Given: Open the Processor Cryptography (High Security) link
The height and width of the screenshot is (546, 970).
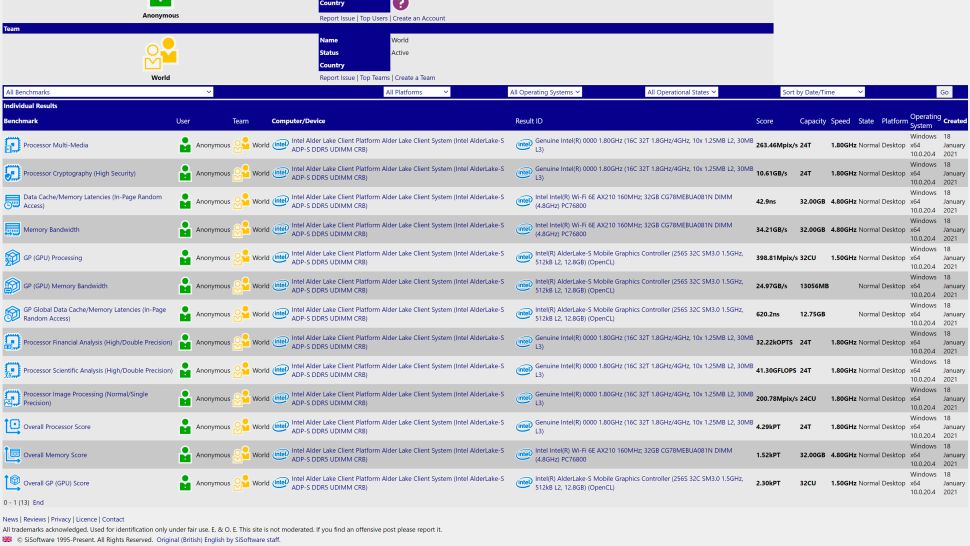Looking at the screenshot, I should coord(79,173).
